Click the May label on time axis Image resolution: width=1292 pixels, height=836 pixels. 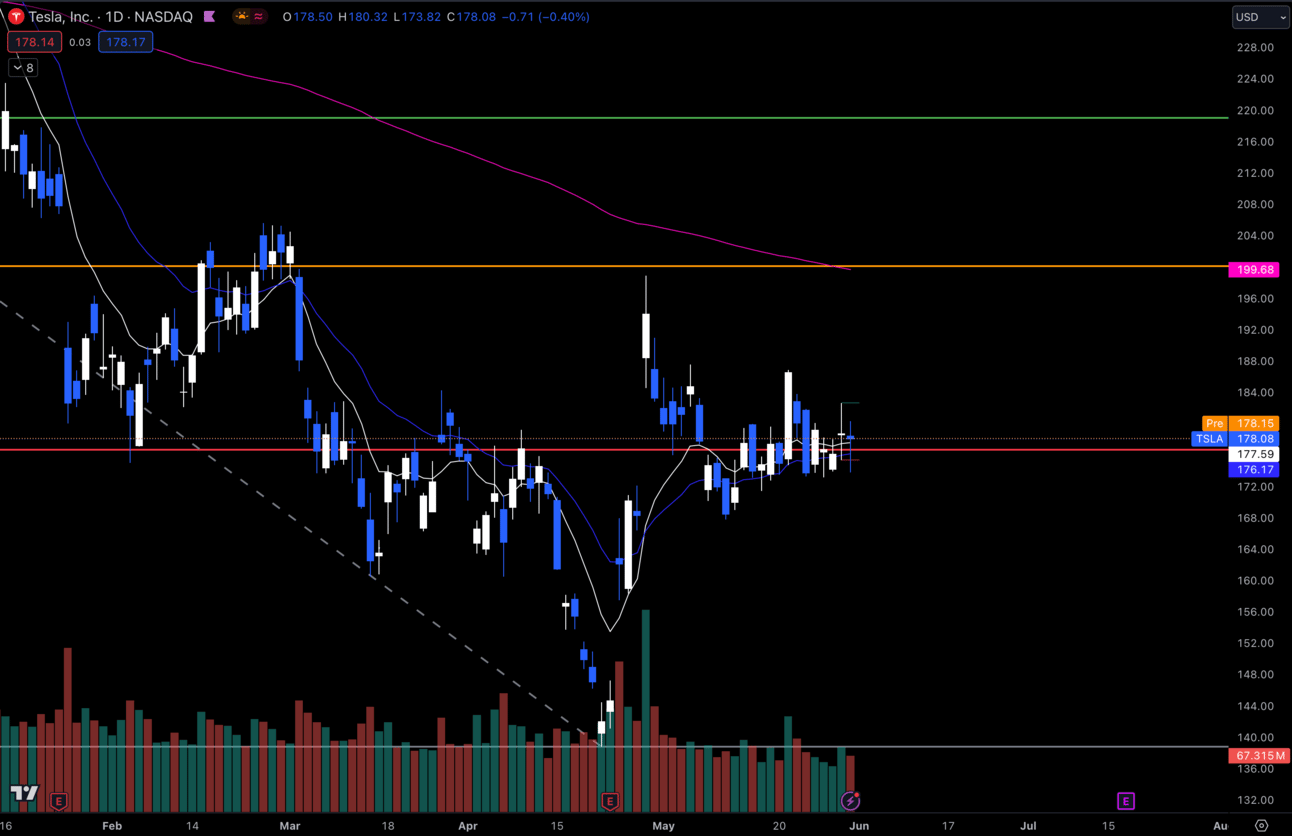click(663, 826)
